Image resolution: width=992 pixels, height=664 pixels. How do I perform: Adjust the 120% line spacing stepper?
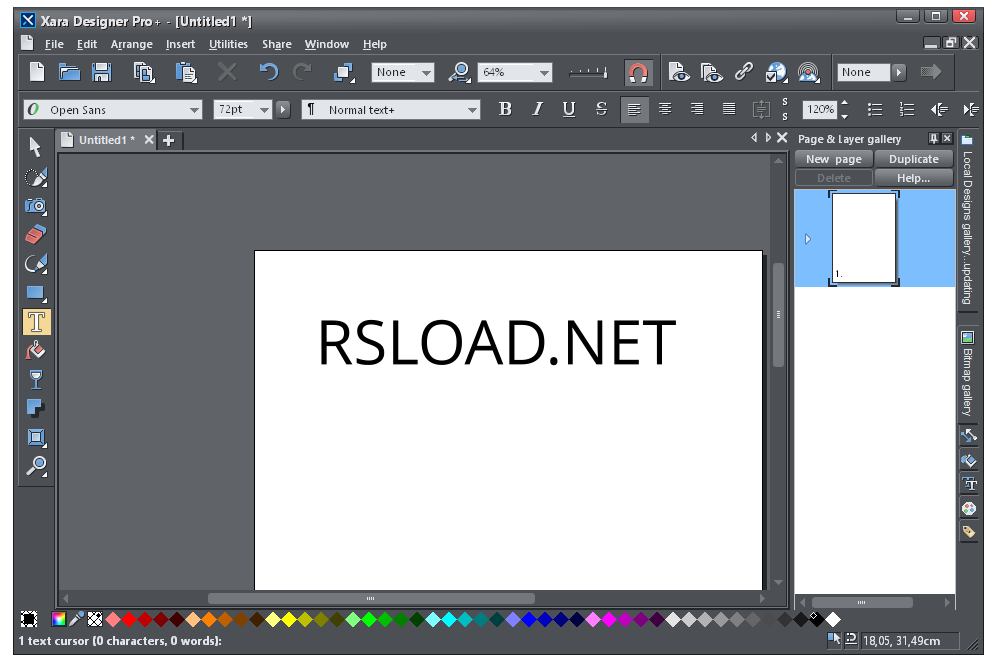[x=845, y=109]
